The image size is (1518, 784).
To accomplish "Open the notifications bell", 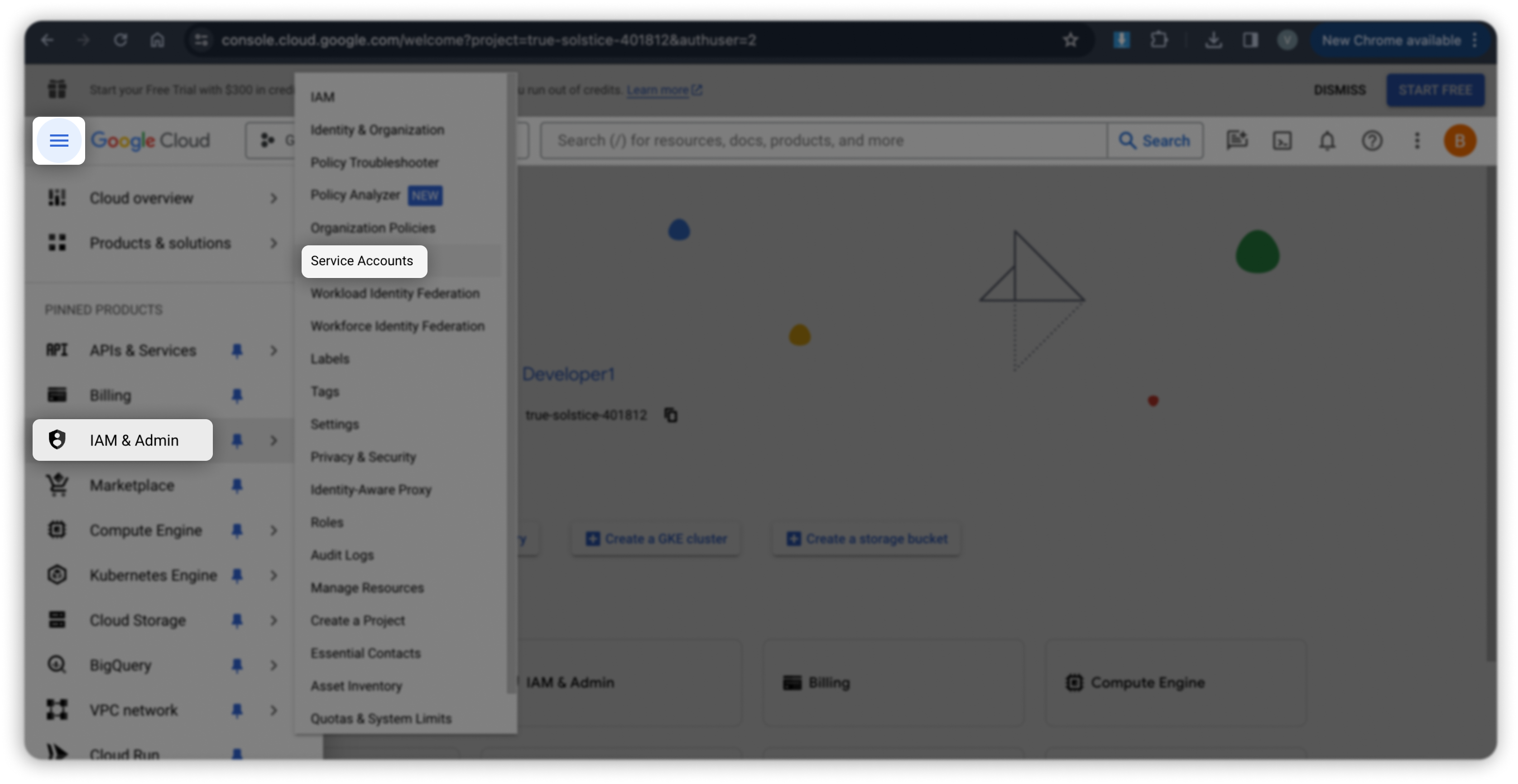I will click(1327, 140).
